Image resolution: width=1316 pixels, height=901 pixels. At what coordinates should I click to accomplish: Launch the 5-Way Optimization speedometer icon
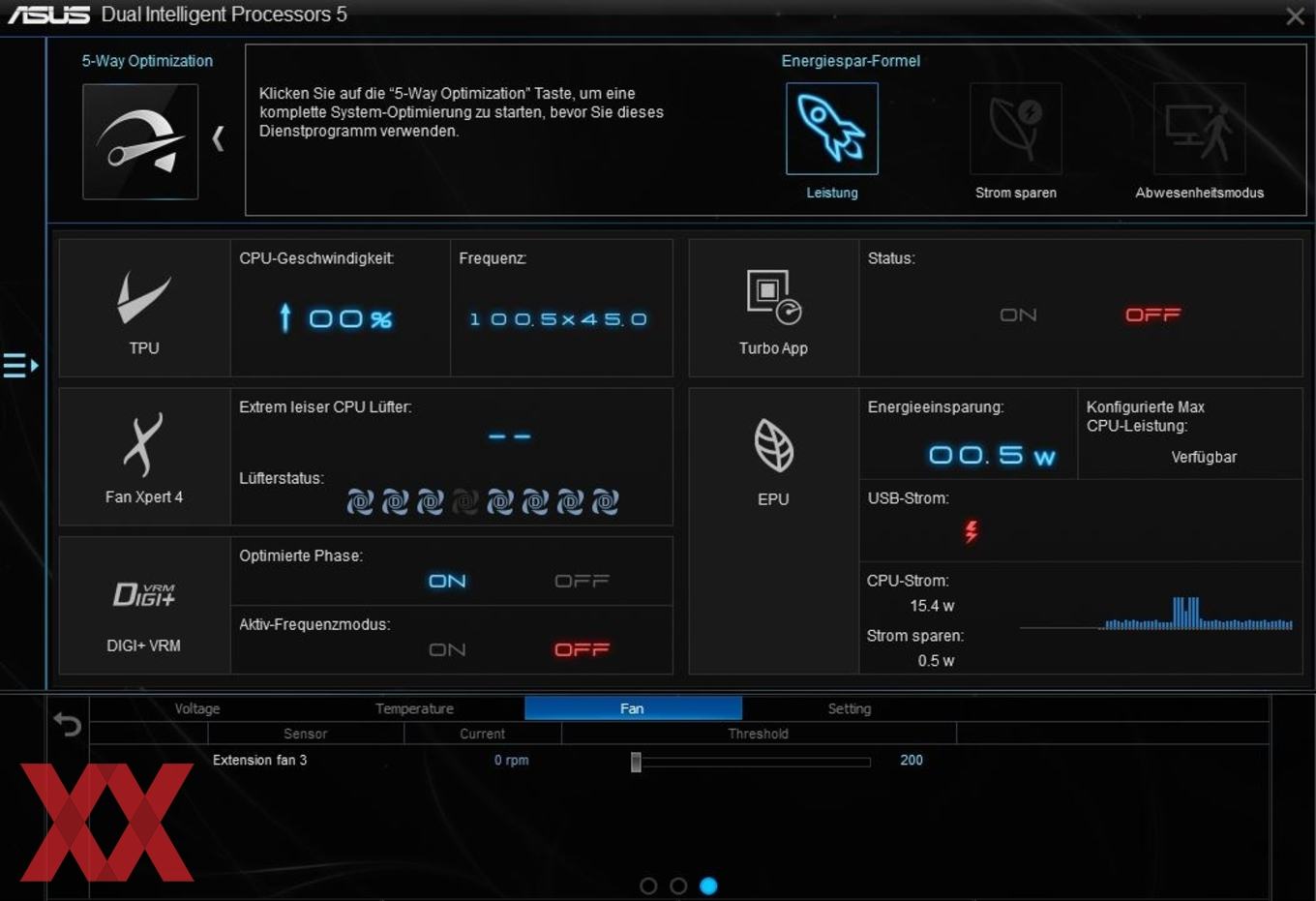click(x=140, y=141)
